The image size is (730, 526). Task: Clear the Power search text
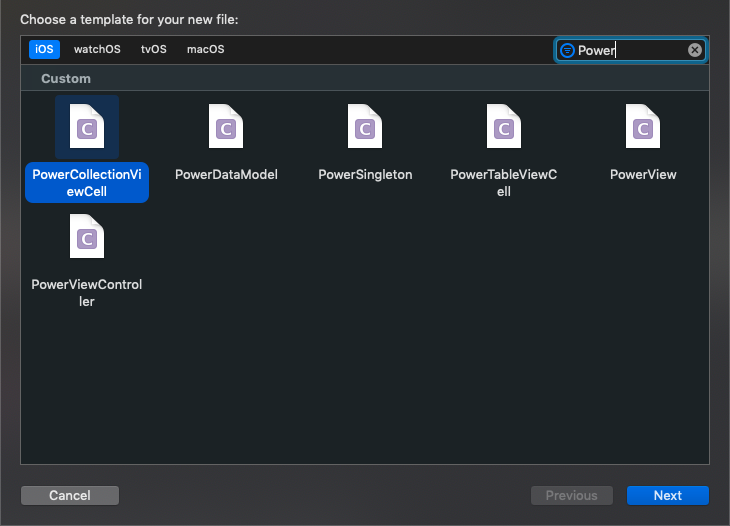[x=695, y=50]
